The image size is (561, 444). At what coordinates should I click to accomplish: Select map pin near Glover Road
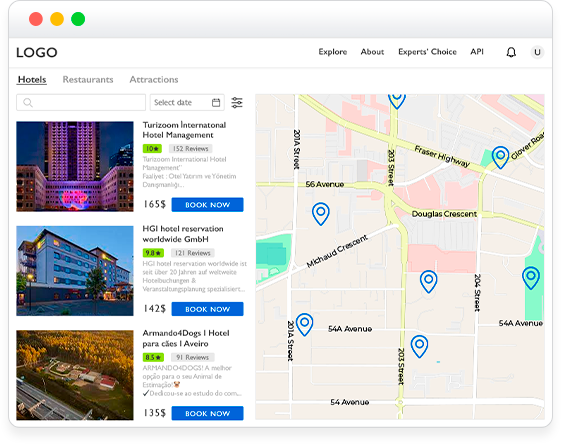tap(500, 157)
